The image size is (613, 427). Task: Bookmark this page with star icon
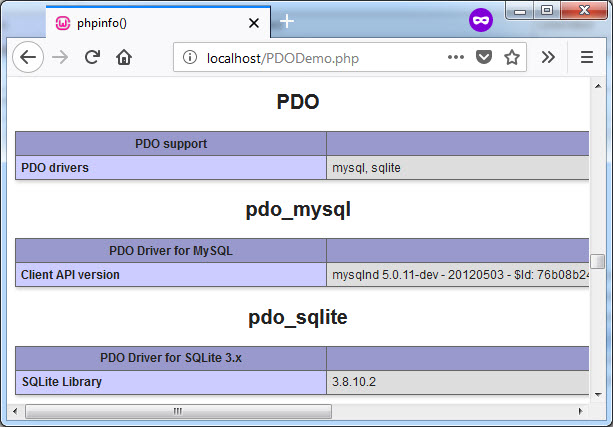(512, 58)
